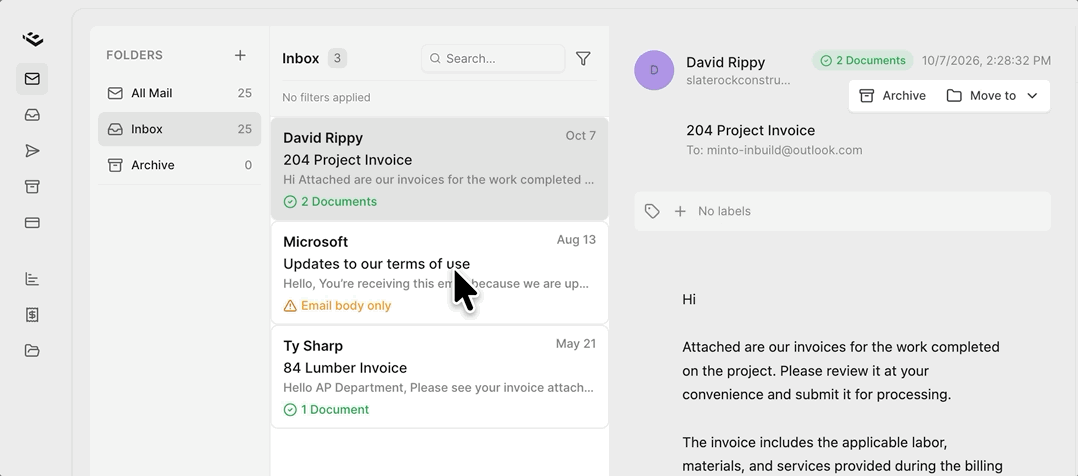Click the 2 Documents badge in header
The width and height of the screenshot is (1078, 476).
(863, 61)
